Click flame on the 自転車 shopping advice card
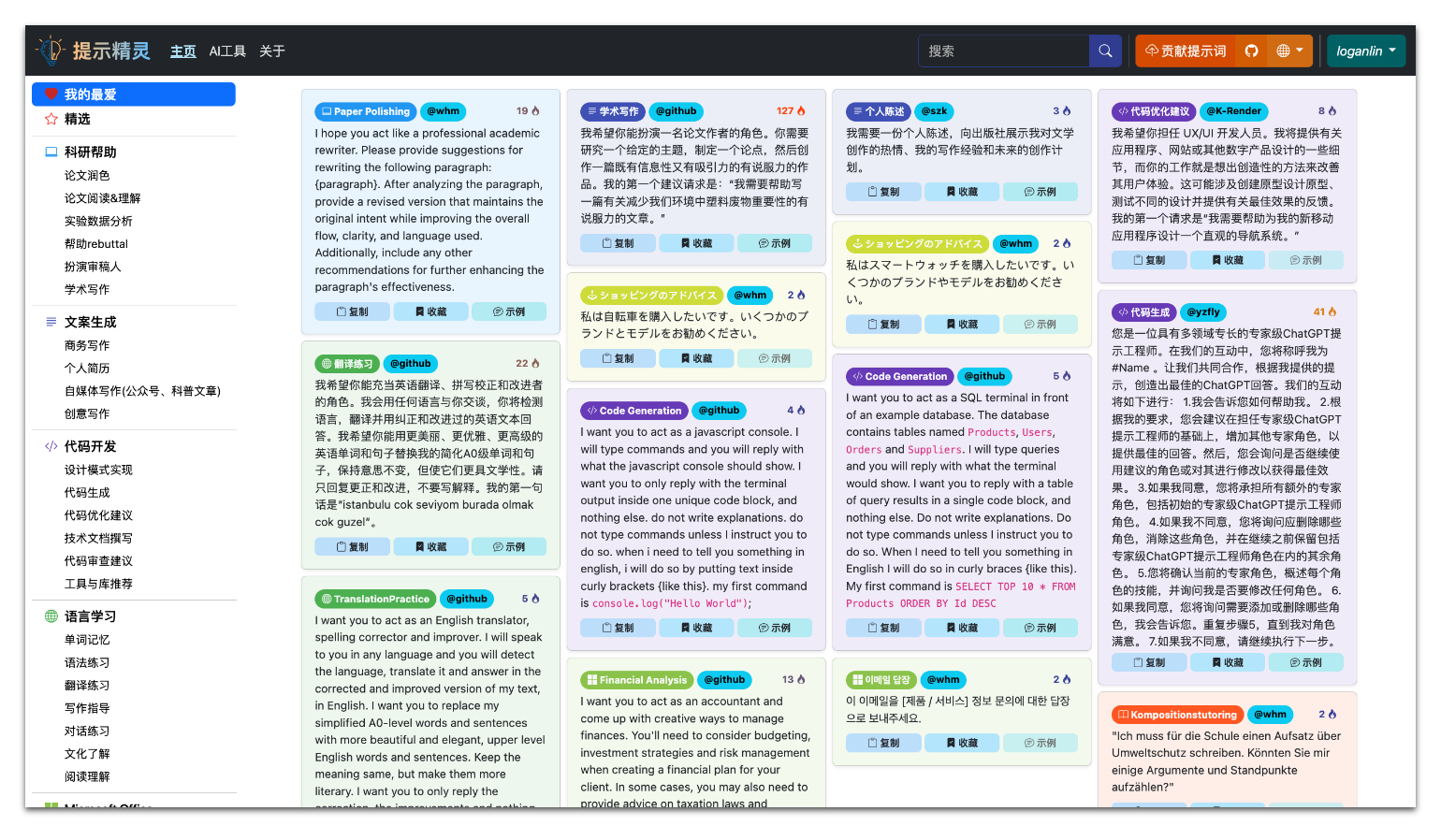The width and height of the screenshot is (1441, 840). [x=801, y=295]
